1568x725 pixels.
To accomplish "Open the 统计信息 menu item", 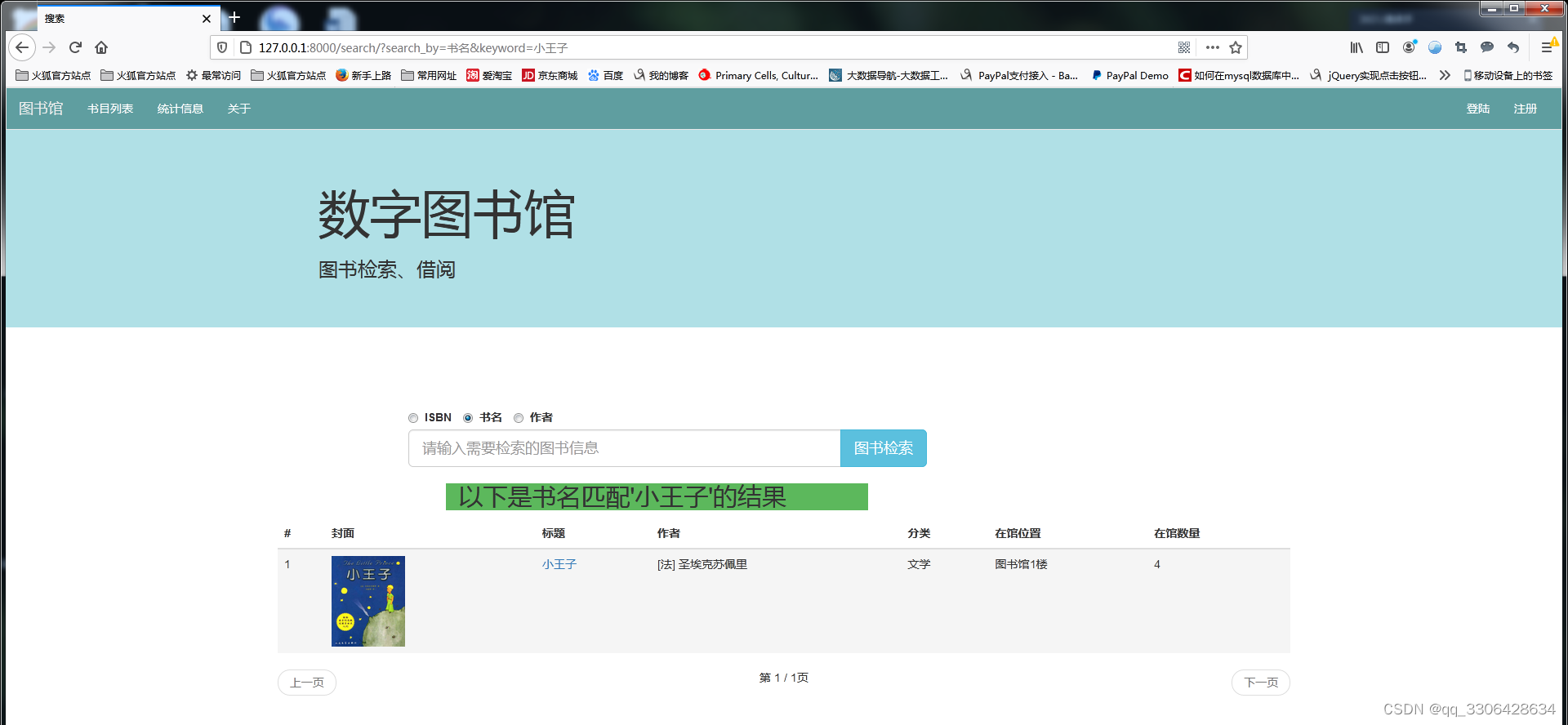I will click(x=180, y=109).
